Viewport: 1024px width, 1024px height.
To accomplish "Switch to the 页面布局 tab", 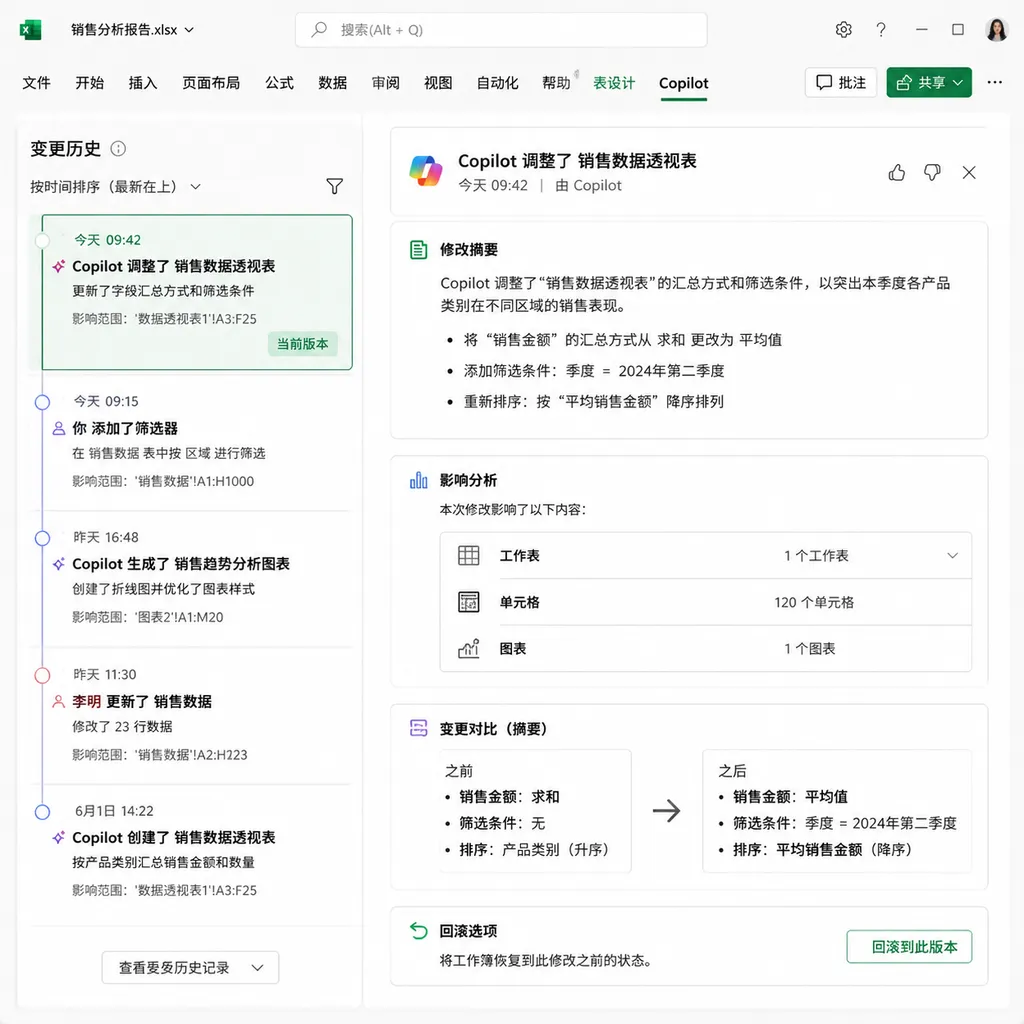I will [211, 83].
